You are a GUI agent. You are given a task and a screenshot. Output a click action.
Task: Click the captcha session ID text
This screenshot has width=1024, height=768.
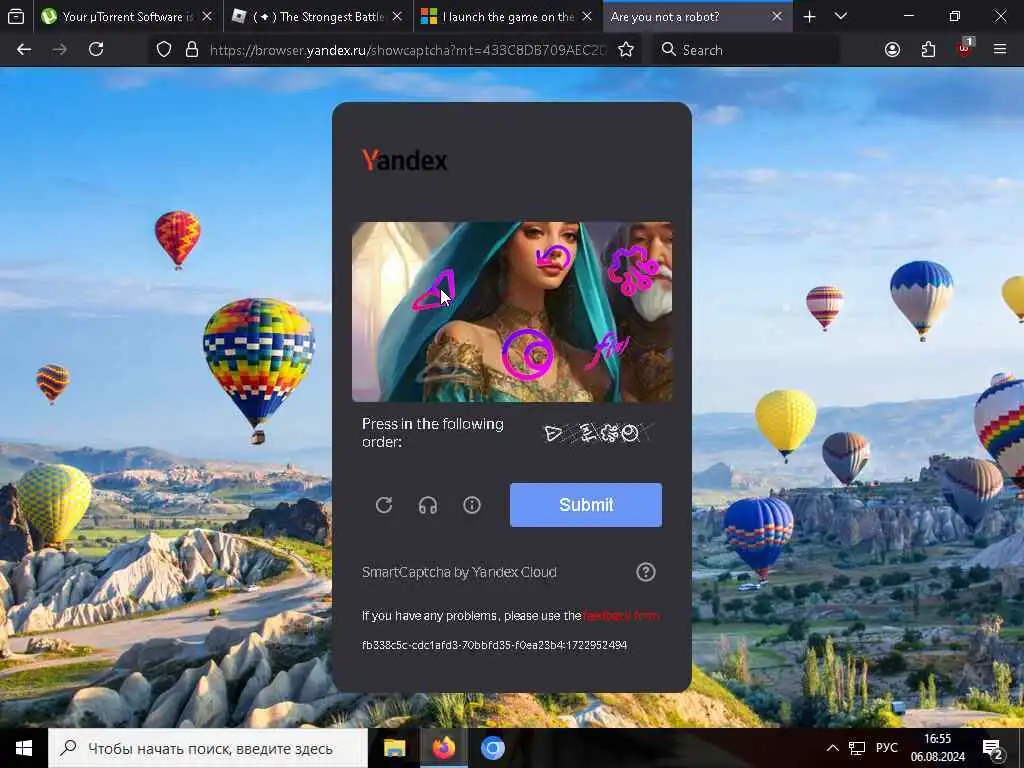click(494, 645)
